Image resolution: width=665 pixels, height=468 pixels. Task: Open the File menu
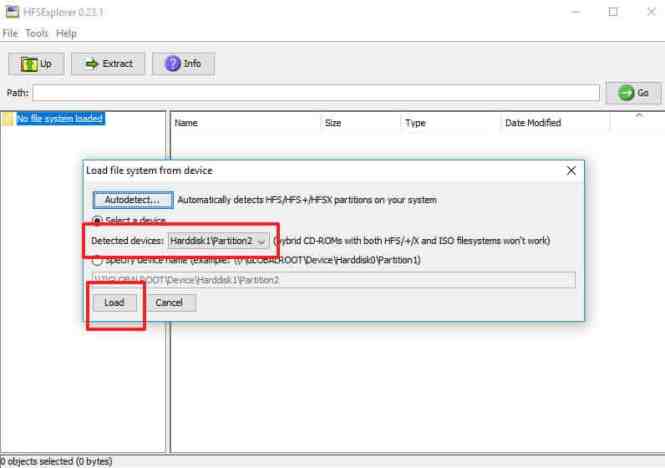point(10,33)
